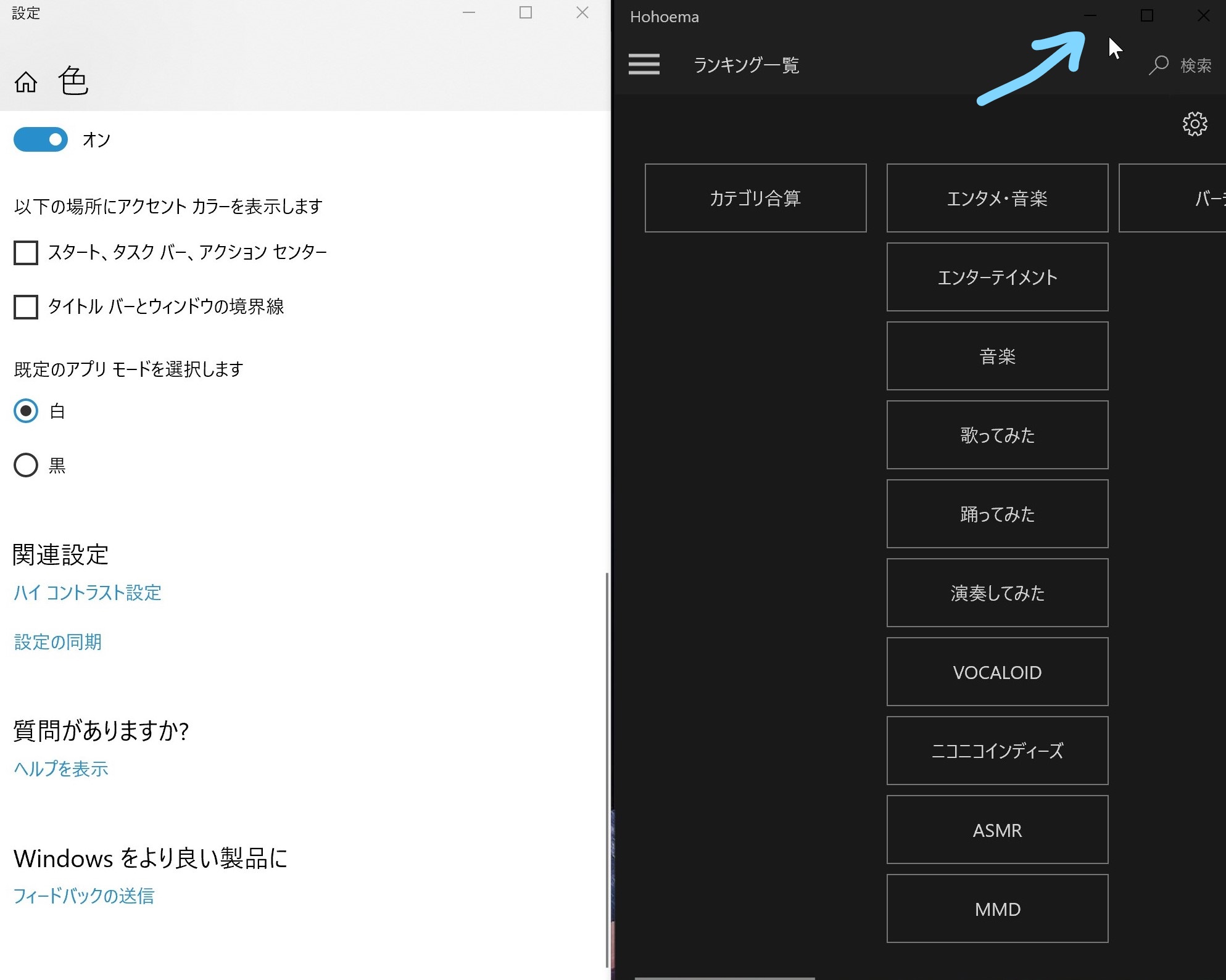Screen dimensions: 1226x980
Task: Open high contrast settings (ハイ コントラスト設定)
Action: pyautogui.click(x=87, y=593)
